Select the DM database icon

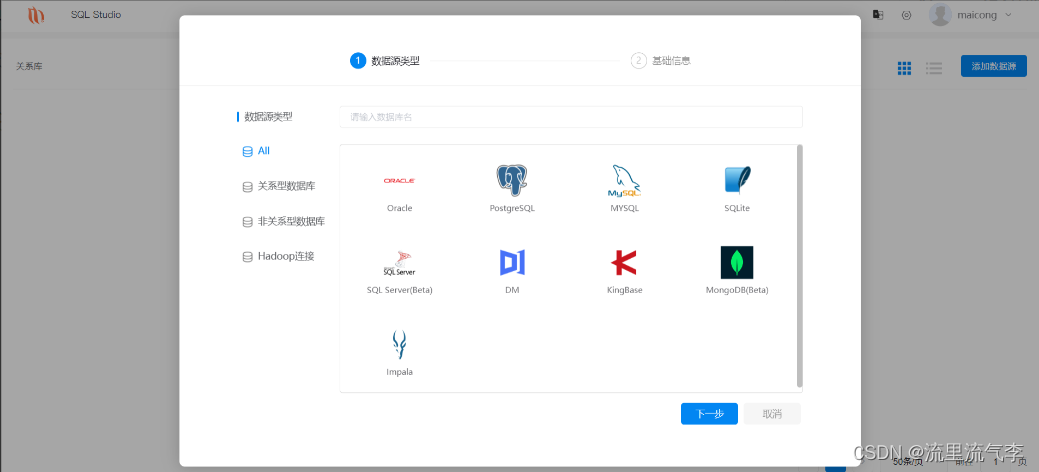tap(512, 263)
